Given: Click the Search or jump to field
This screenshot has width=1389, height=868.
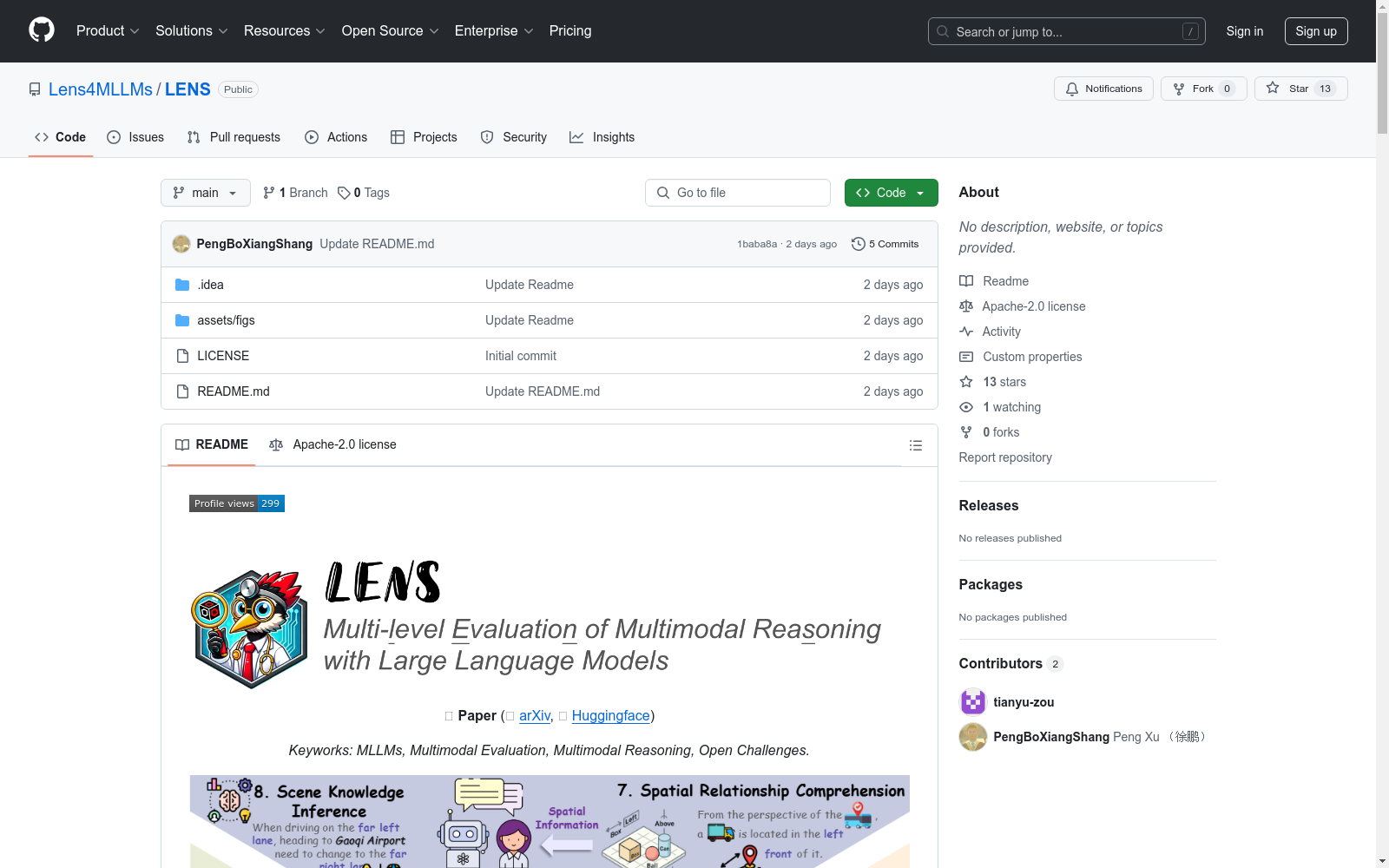Looking at the screenshot, I should point(1067,31).
